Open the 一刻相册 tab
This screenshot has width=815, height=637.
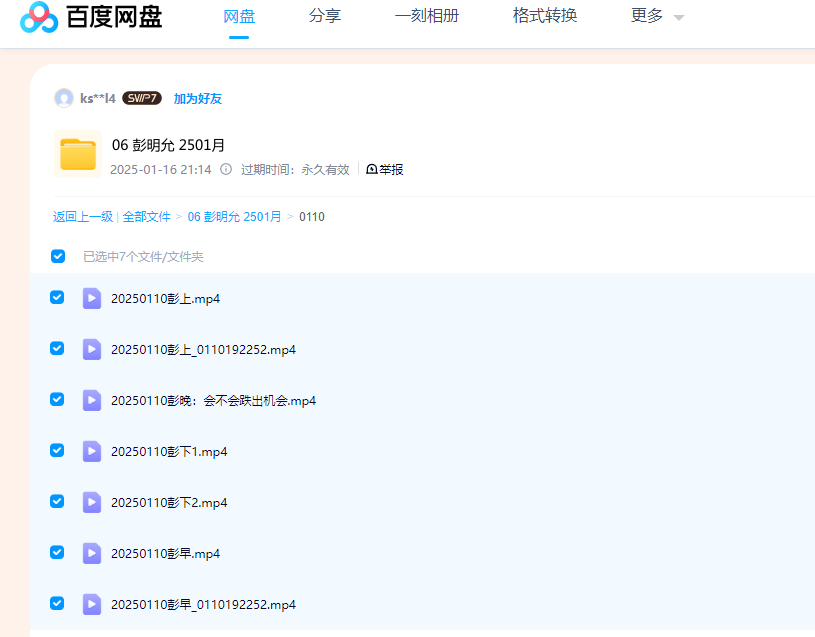pos(427,16)
